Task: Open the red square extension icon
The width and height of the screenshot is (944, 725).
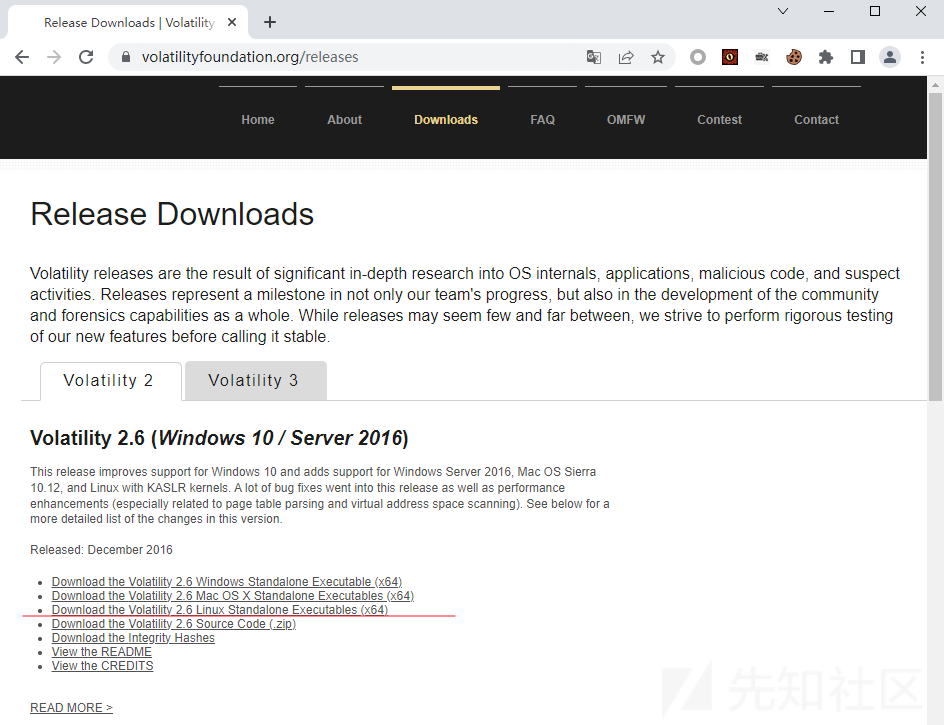Action: [730, 57]
